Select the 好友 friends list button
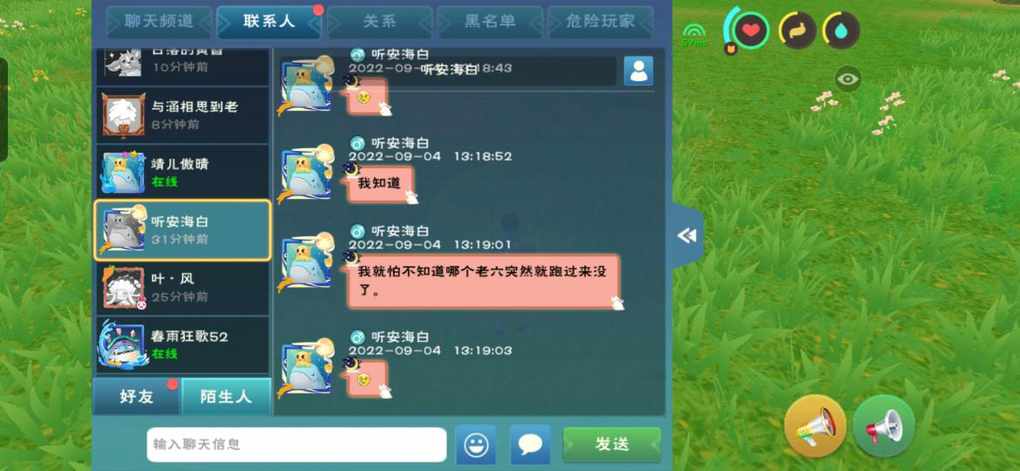This screenshot has height=471, width=1020. click(x=137, y=396)
